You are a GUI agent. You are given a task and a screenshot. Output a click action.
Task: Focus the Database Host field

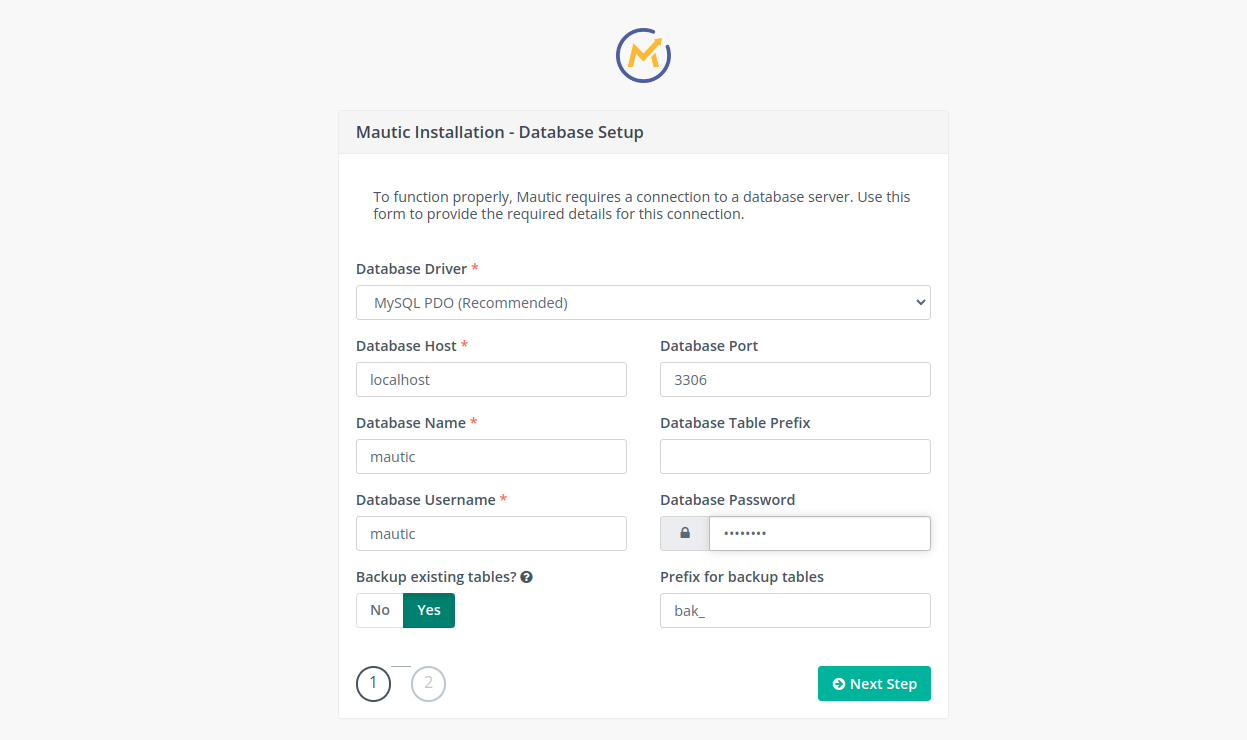[491, 380]
